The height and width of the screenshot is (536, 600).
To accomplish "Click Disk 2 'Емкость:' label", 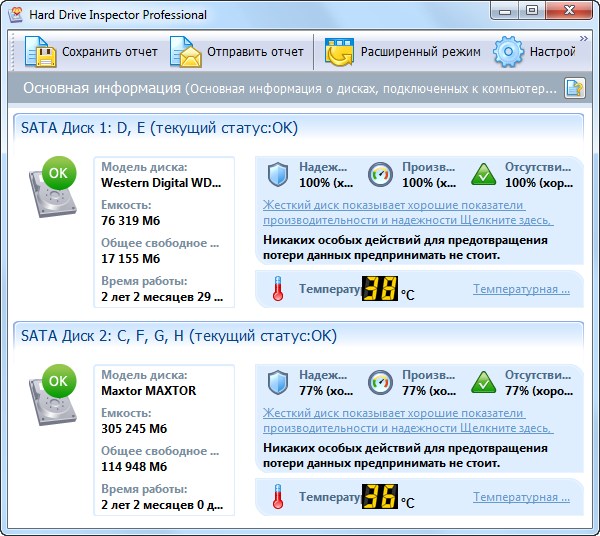I will [x=126, y=413].
